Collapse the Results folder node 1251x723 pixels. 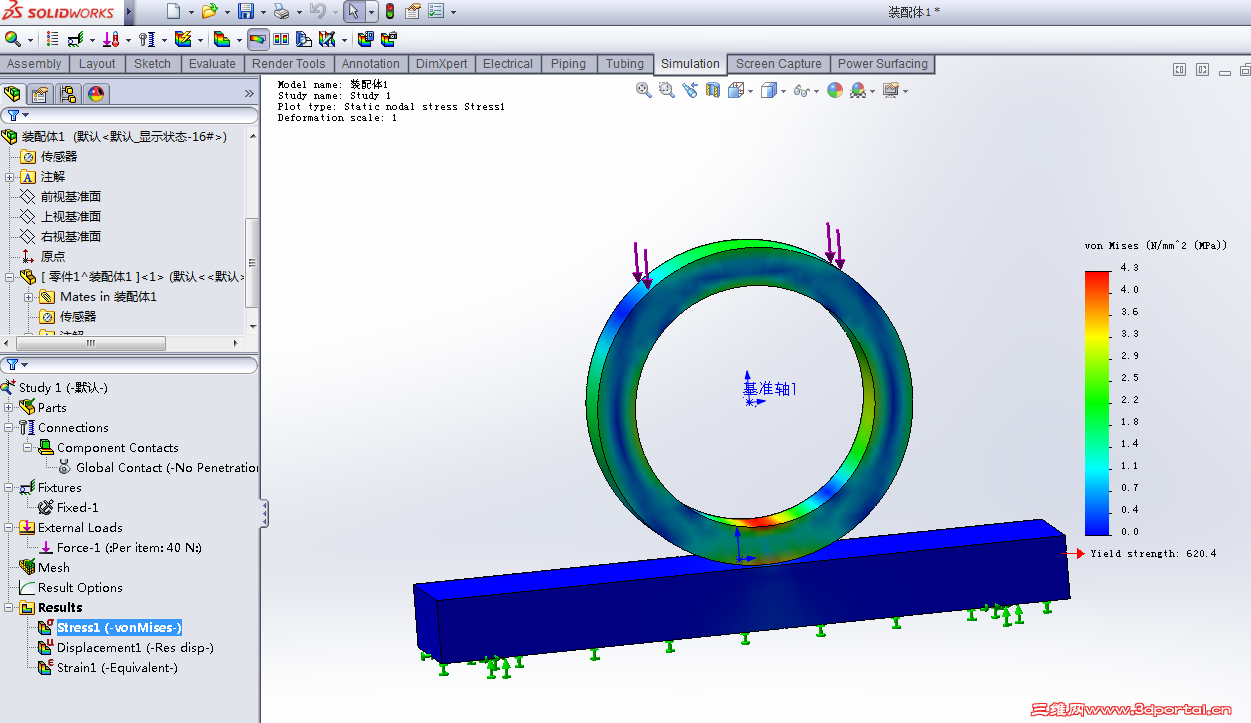9,608
